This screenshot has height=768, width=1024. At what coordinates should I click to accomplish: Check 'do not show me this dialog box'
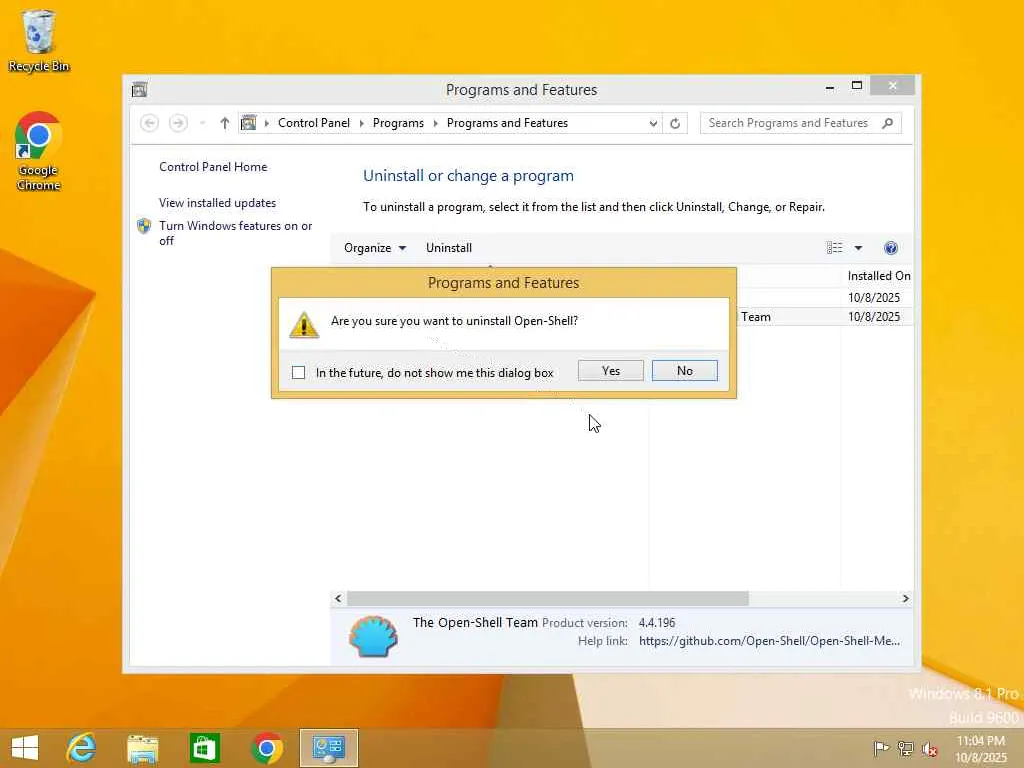tap(298, 373)
